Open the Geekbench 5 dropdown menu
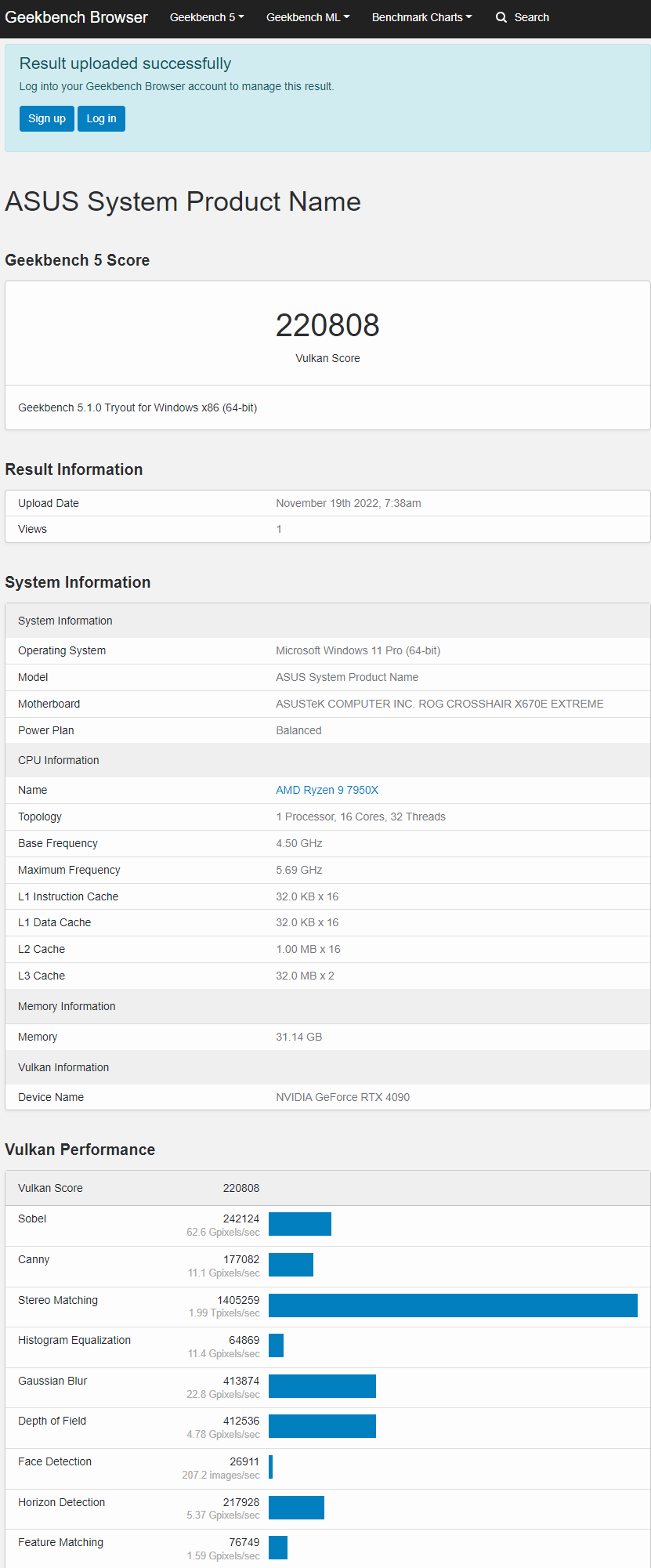The width and height of the screenshot is (651, 1568). (207, 17)
